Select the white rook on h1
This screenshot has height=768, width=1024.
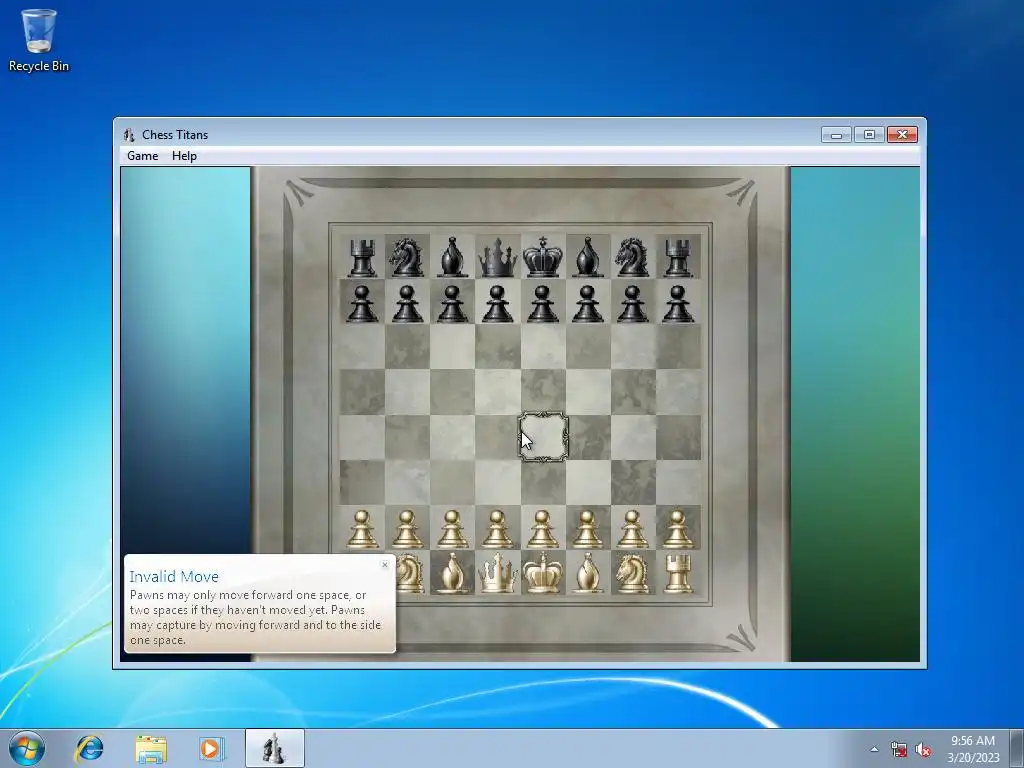(x=678, y=573)
